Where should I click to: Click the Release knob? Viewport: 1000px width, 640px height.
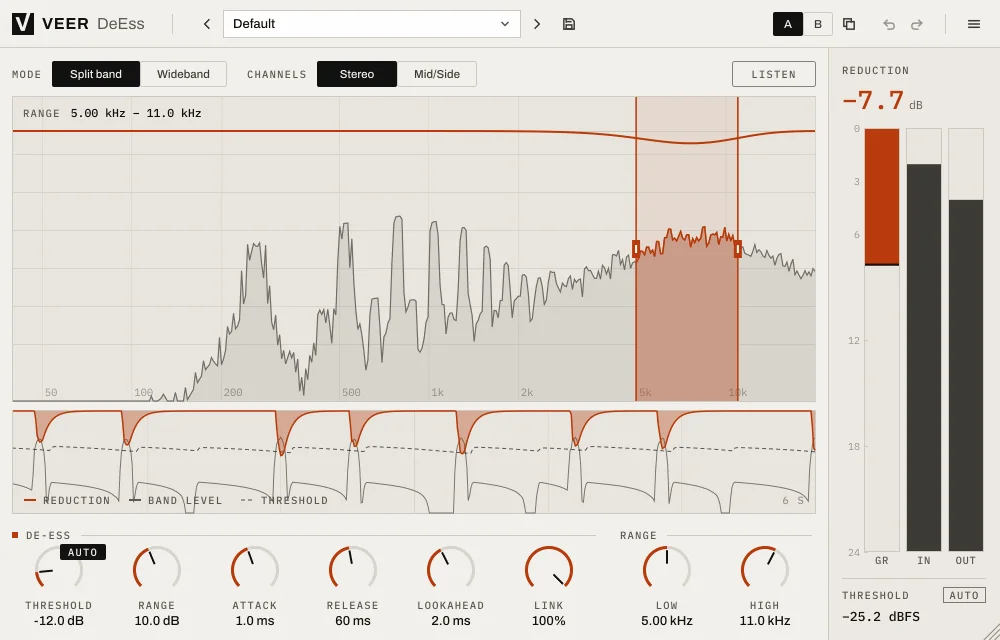pos(353,569)
